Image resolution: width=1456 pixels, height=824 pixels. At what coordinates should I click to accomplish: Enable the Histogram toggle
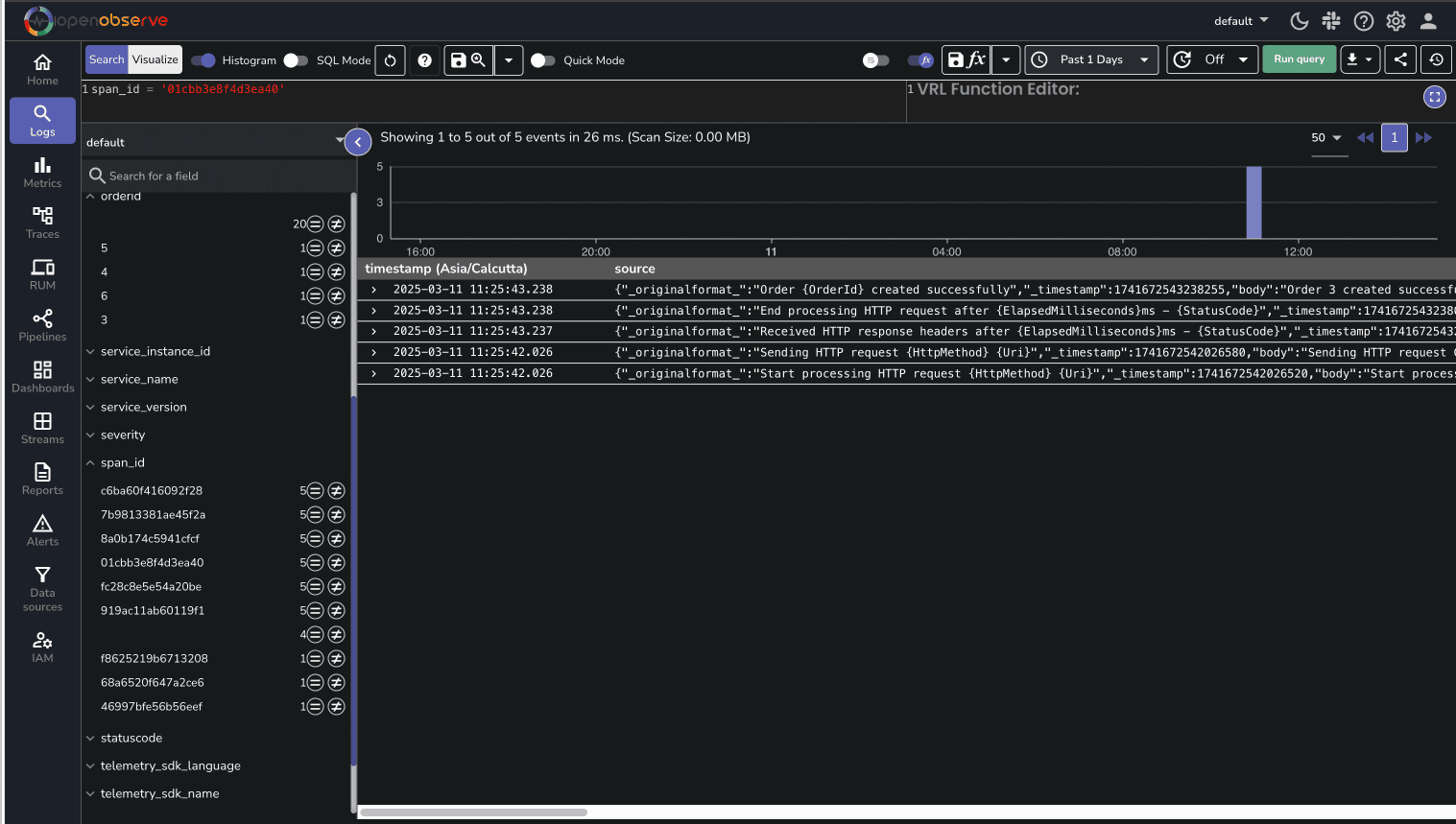[x=203, y=59]
